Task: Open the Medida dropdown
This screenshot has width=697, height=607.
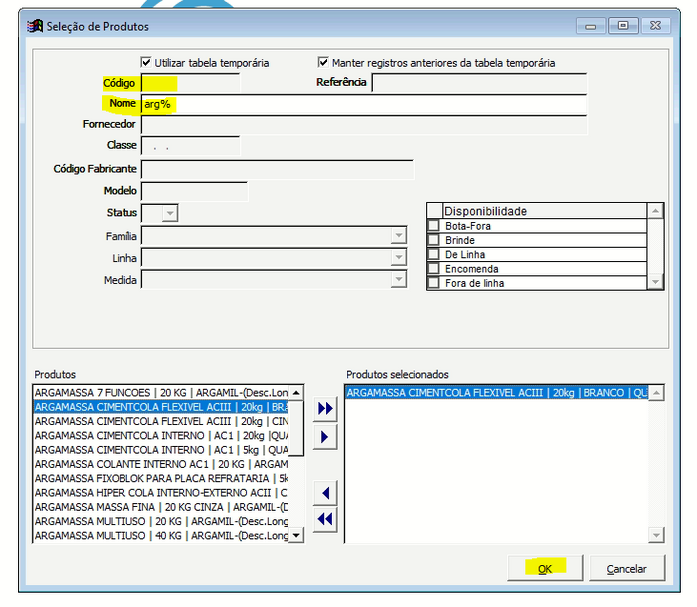Action: 399,280
